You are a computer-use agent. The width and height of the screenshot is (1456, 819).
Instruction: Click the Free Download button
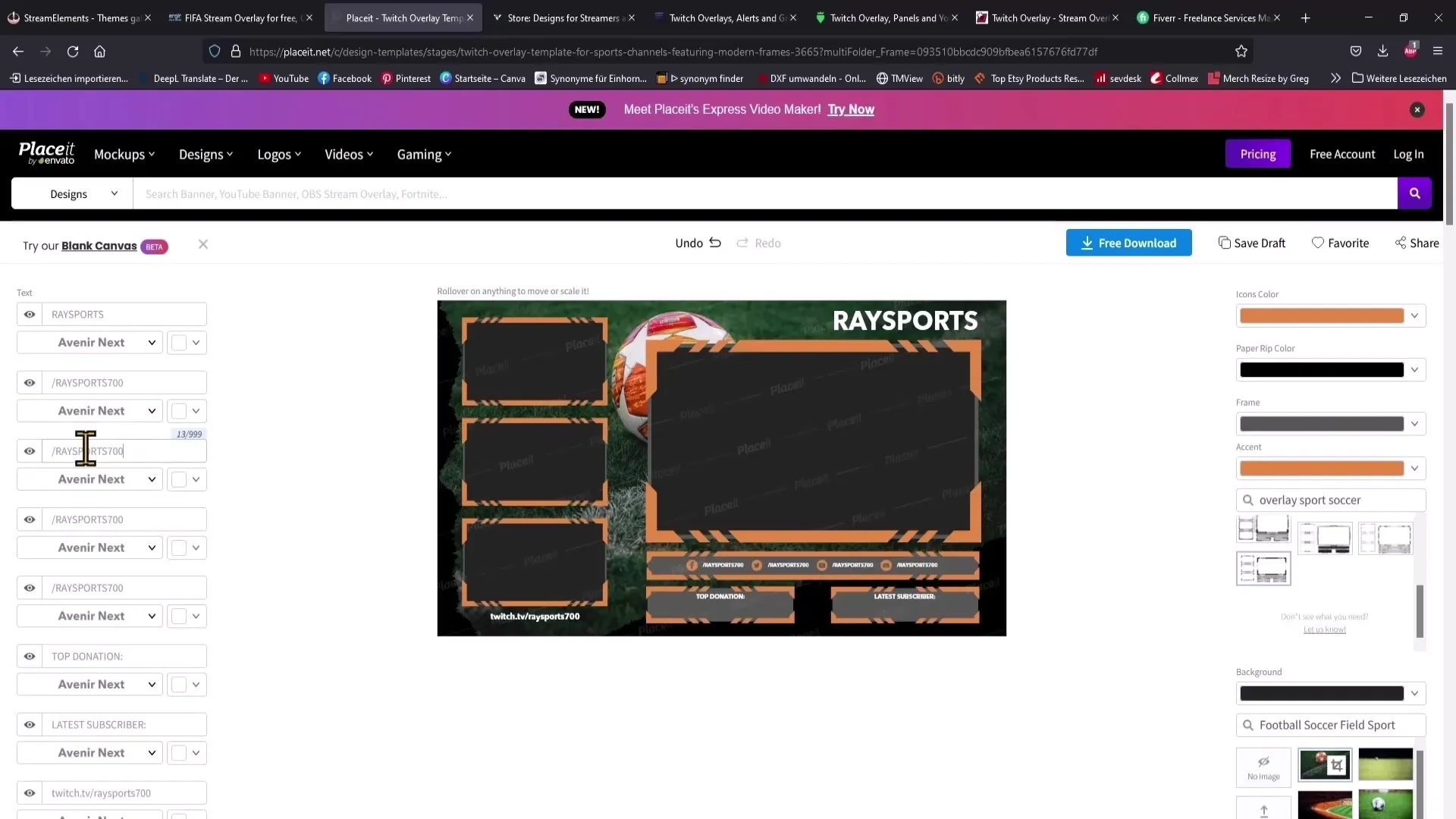tap(1128, 243)
